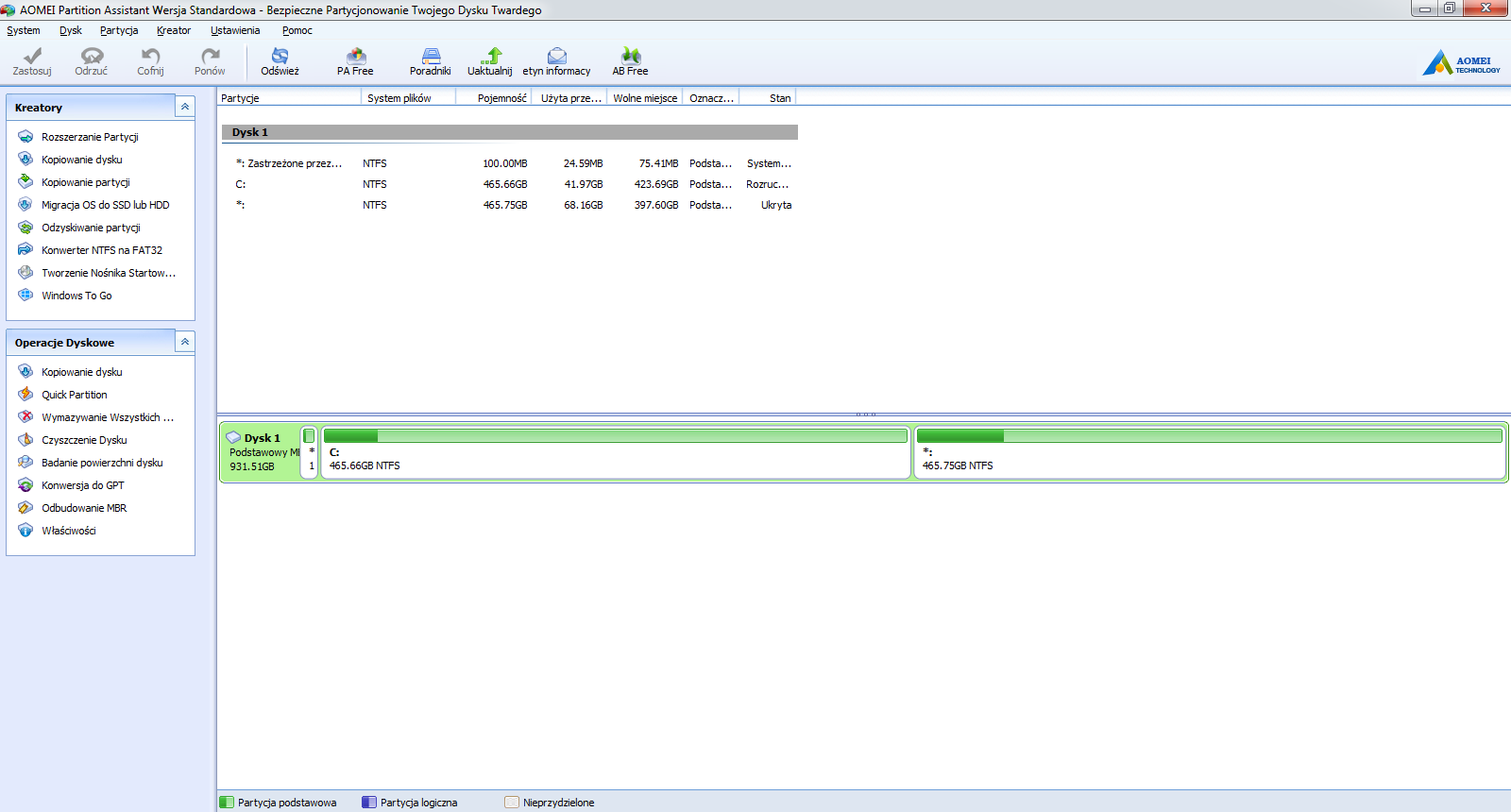Image resolution: width=1511 pixels, height=812 pixels.
Task: Sort by Wolne miejsce column header
Action: click(x=645, y=98)
